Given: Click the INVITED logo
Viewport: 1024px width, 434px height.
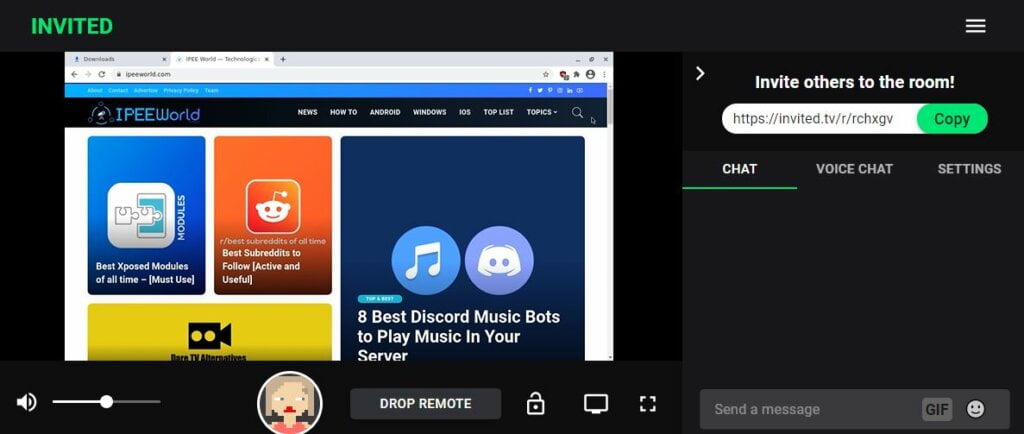Looking at the screenshot, I should coord(72,26).
